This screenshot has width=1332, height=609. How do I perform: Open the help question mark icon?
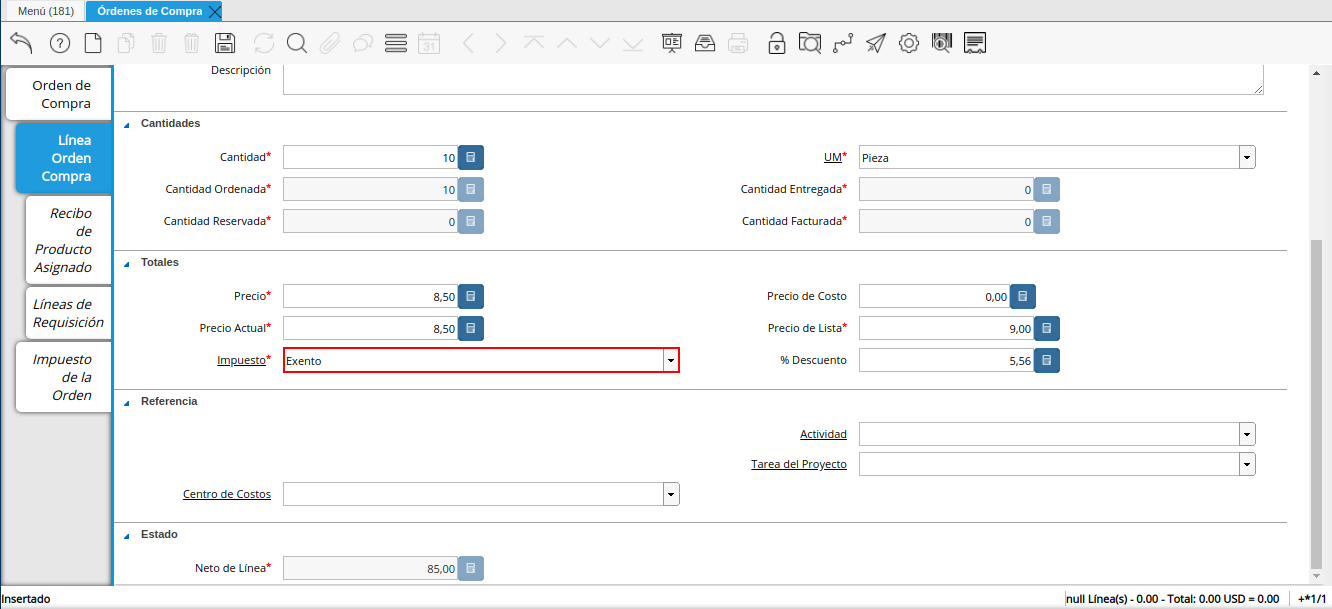pos(60,43)
